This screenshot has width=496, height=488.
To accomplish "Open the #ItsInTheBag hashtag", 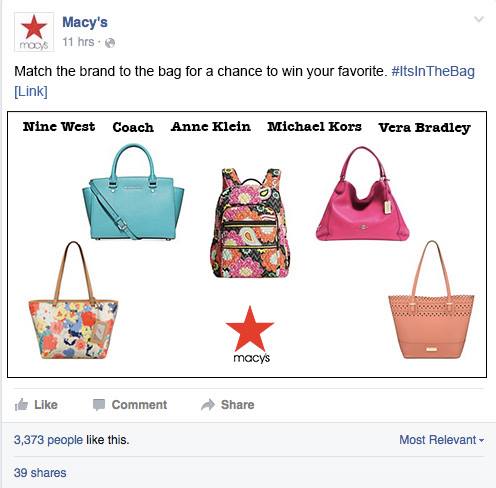I will pyautogui.click(x=433, y=71).
